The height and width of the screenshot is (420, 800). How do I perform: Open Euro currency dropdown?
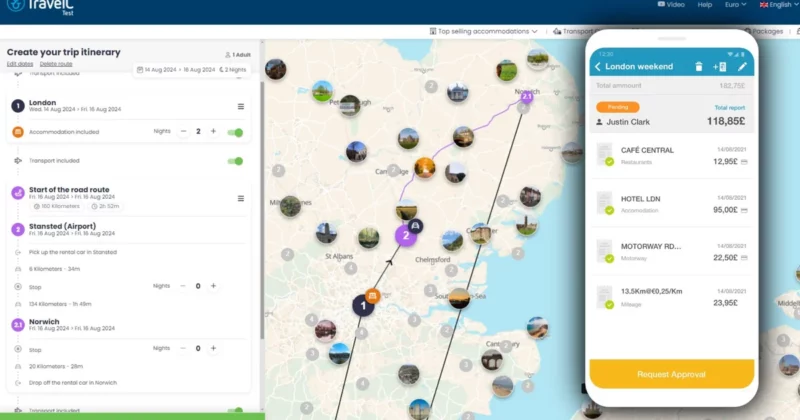(735, 5)
